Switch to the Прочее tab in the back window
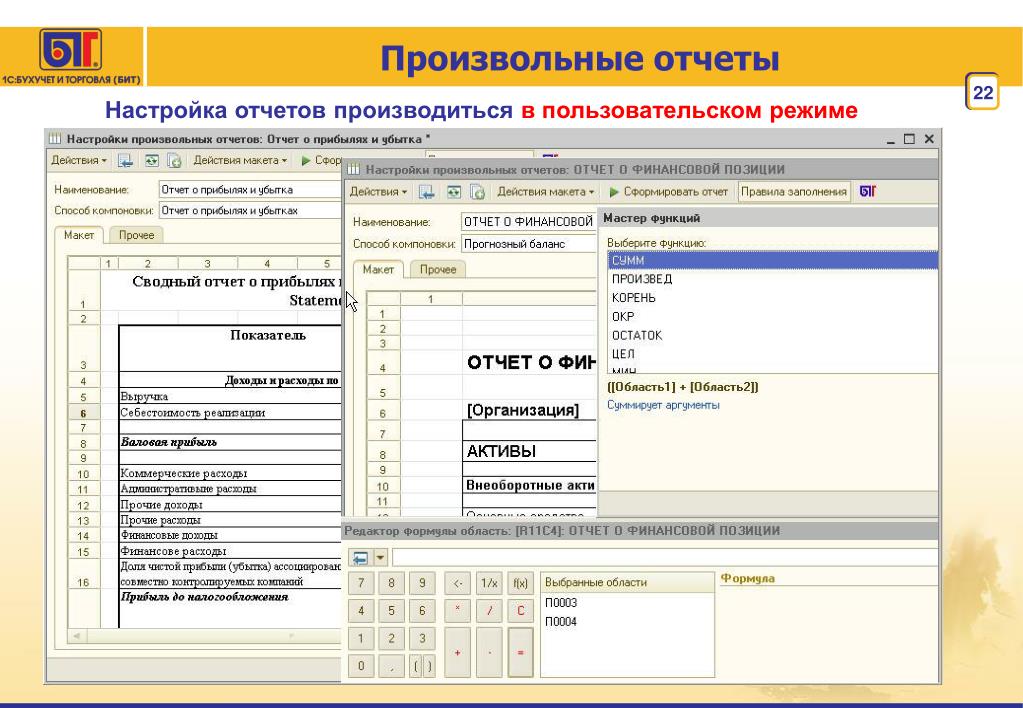This screenshot has height=708, width=1023. pos(136,236)
